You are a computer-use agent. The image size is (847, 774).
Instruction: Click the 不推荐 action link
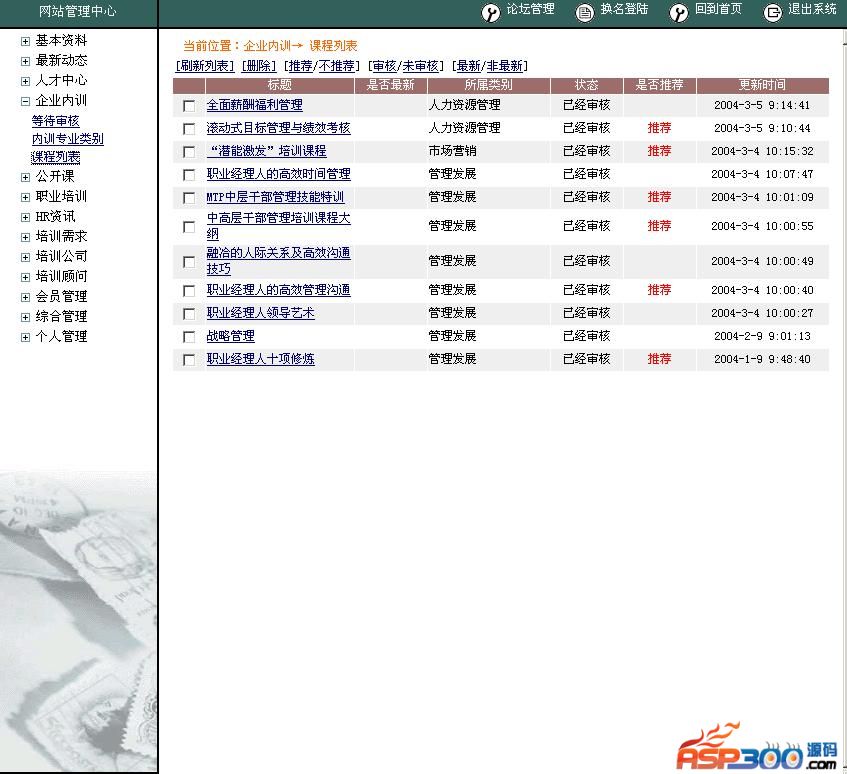337,66
